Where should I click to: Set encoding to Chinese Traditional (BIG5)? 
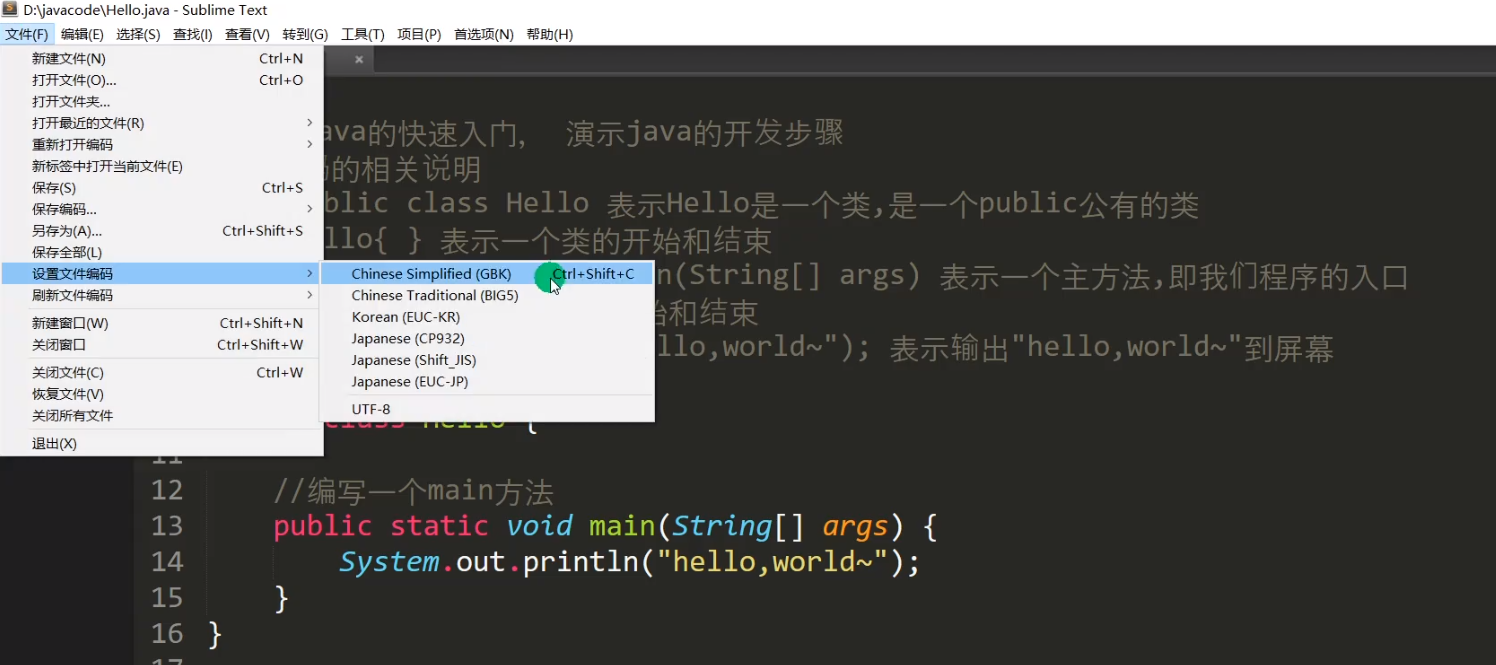487,295
